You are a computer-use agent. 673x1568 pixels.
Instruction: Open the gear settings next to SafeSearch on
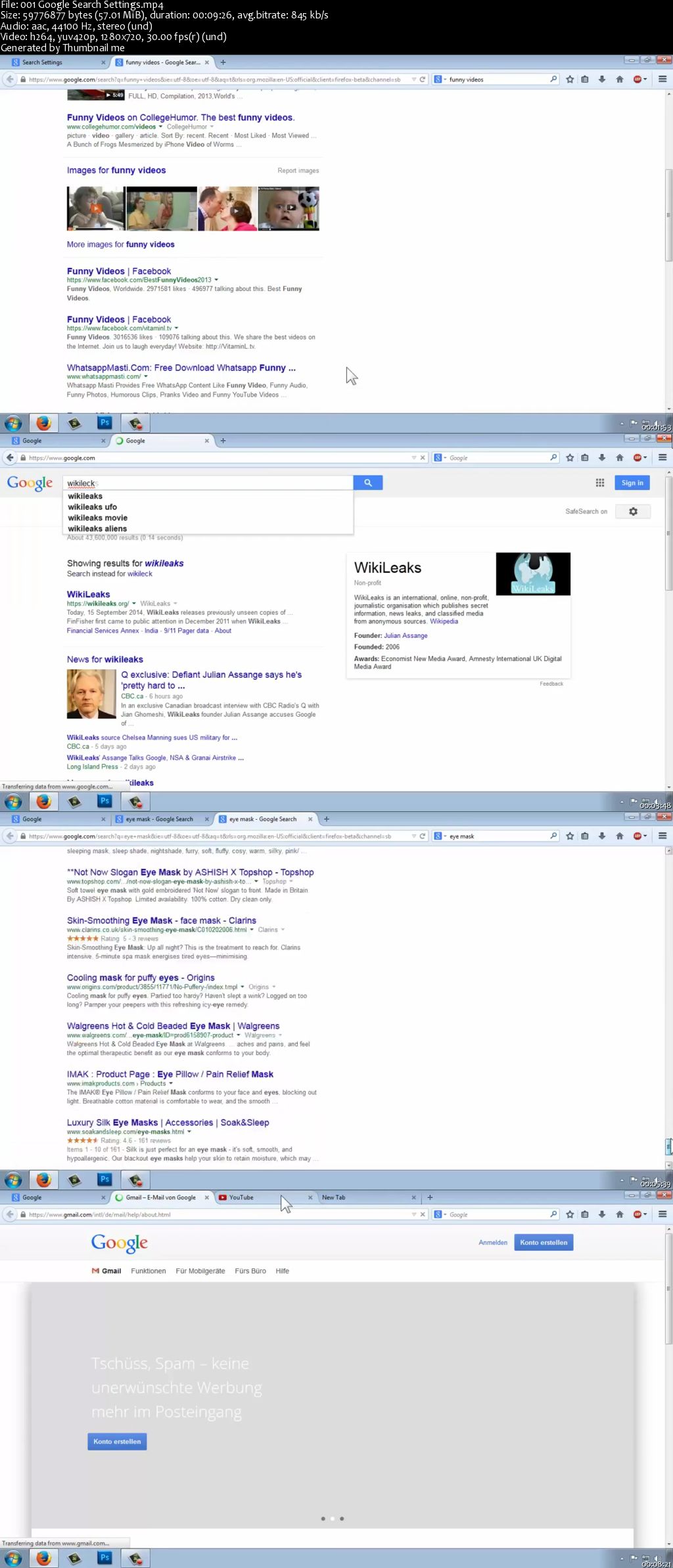point(633,511)
